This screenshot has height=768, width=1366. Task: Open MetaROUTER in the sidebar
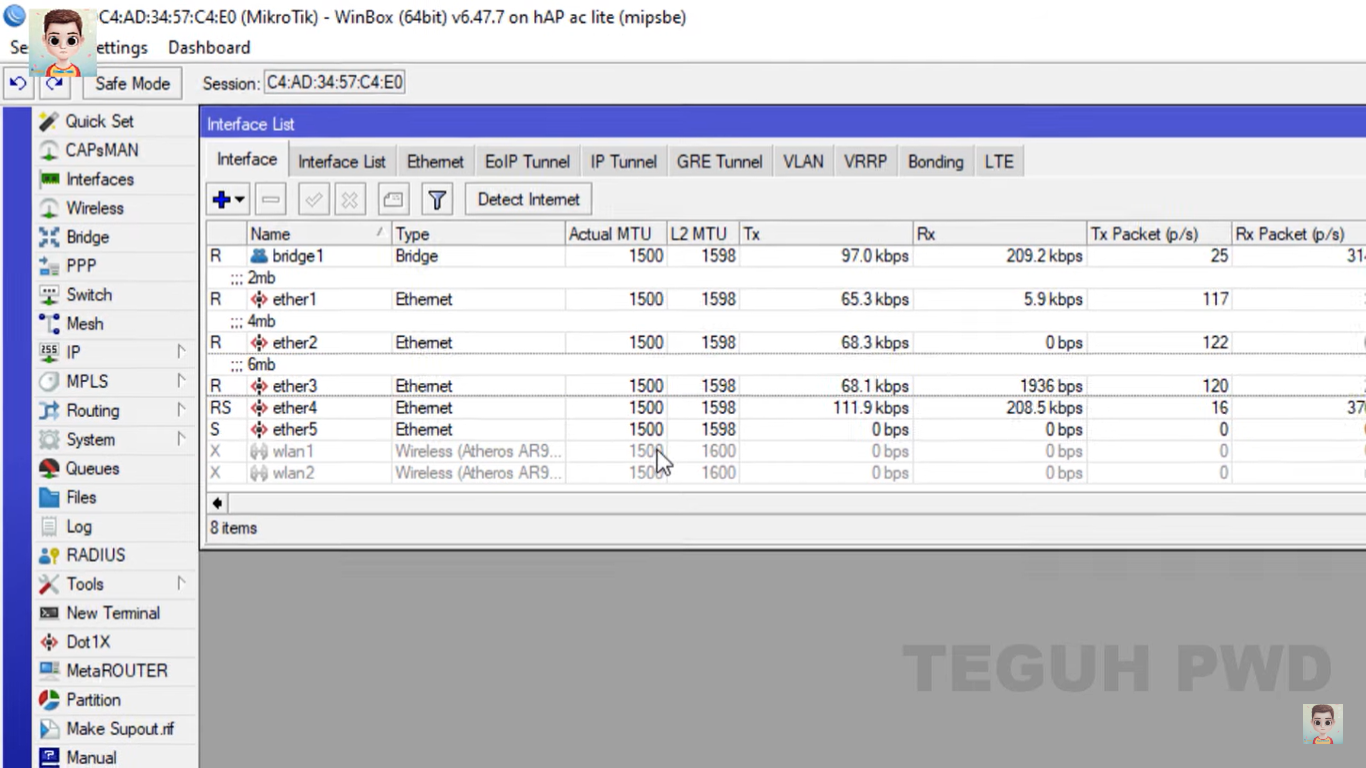(116, 671)
